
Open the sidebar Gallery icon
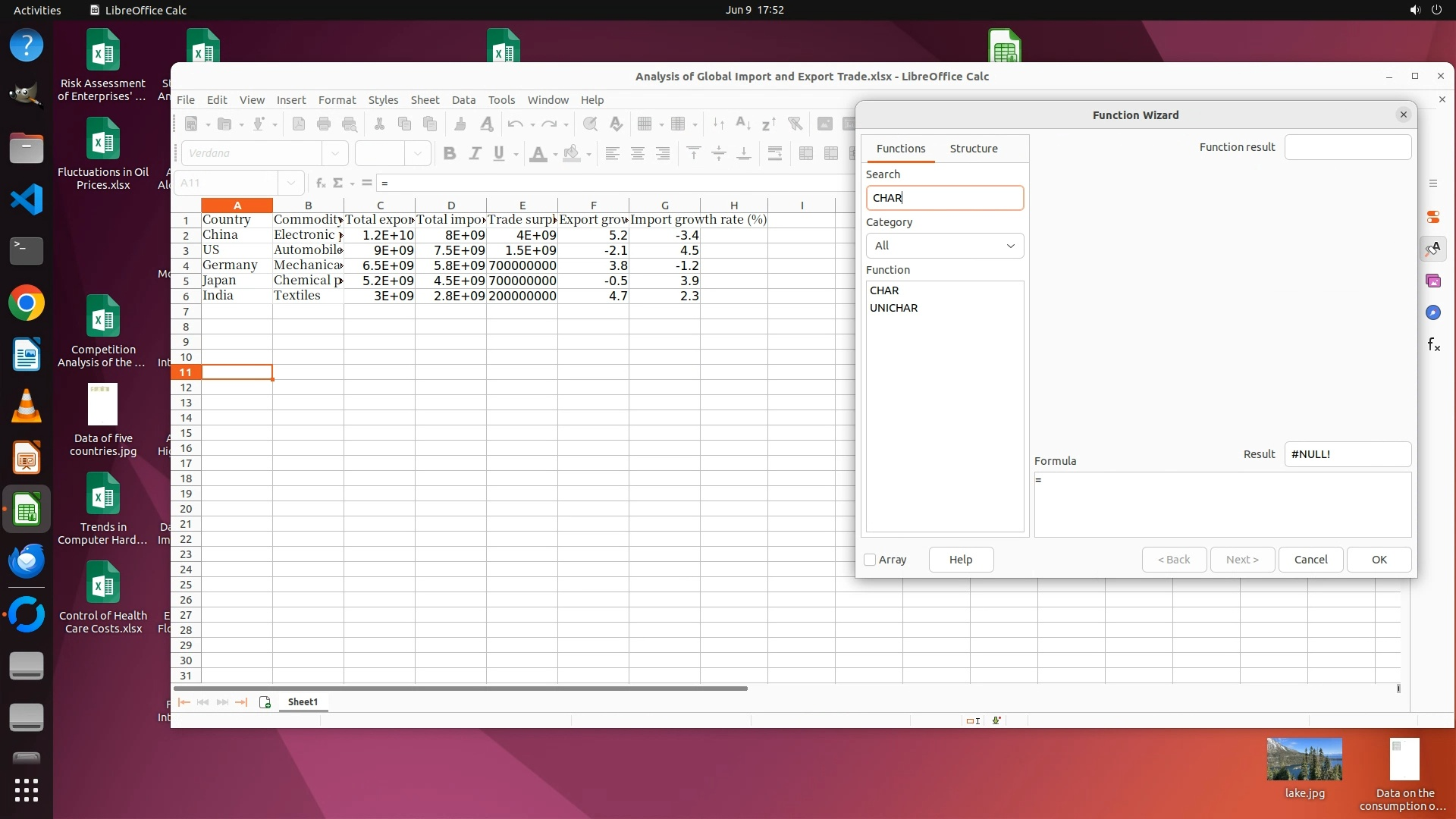point(1432,281)
